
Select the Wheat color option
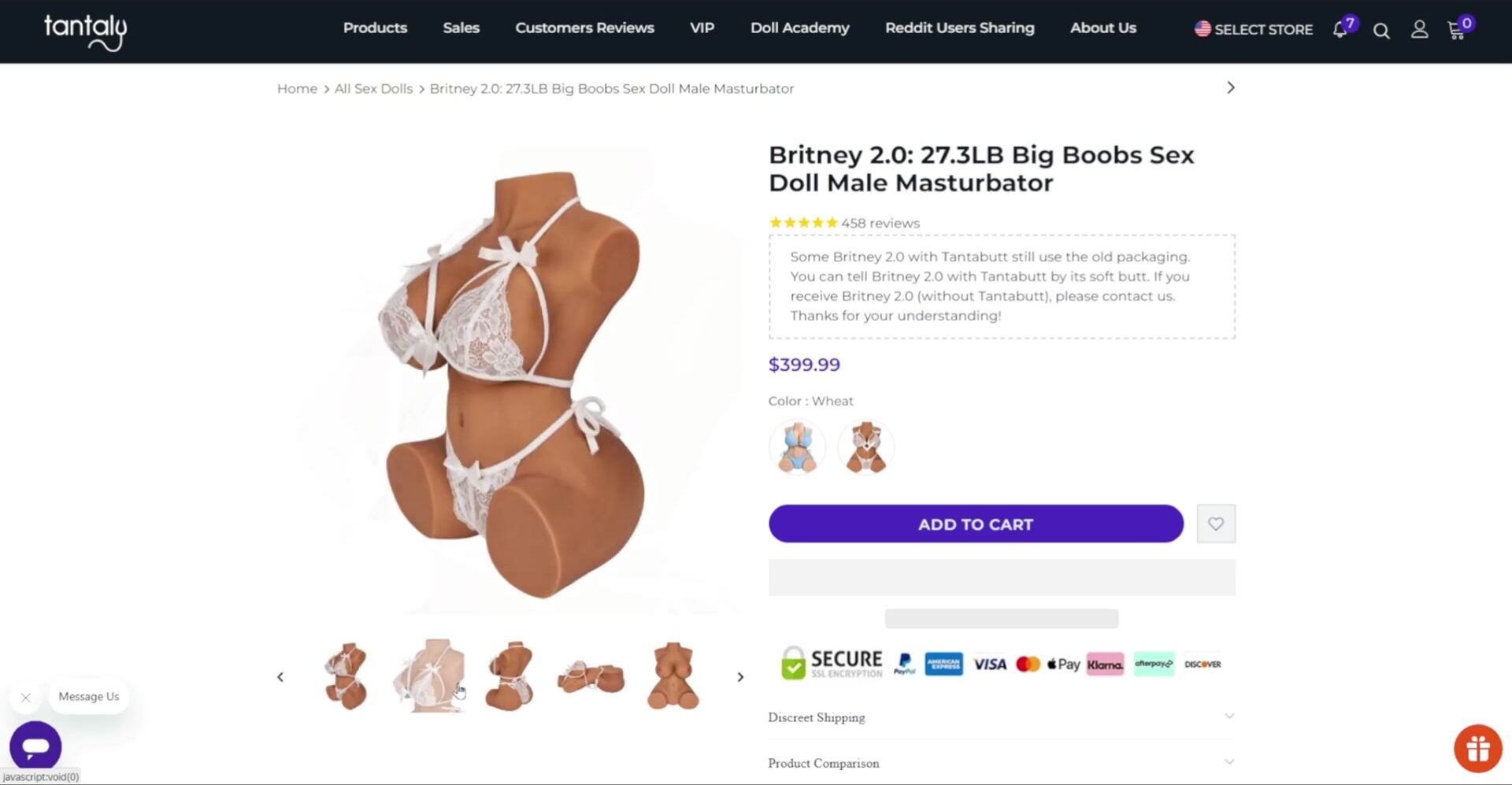click(x=866, y=447)
